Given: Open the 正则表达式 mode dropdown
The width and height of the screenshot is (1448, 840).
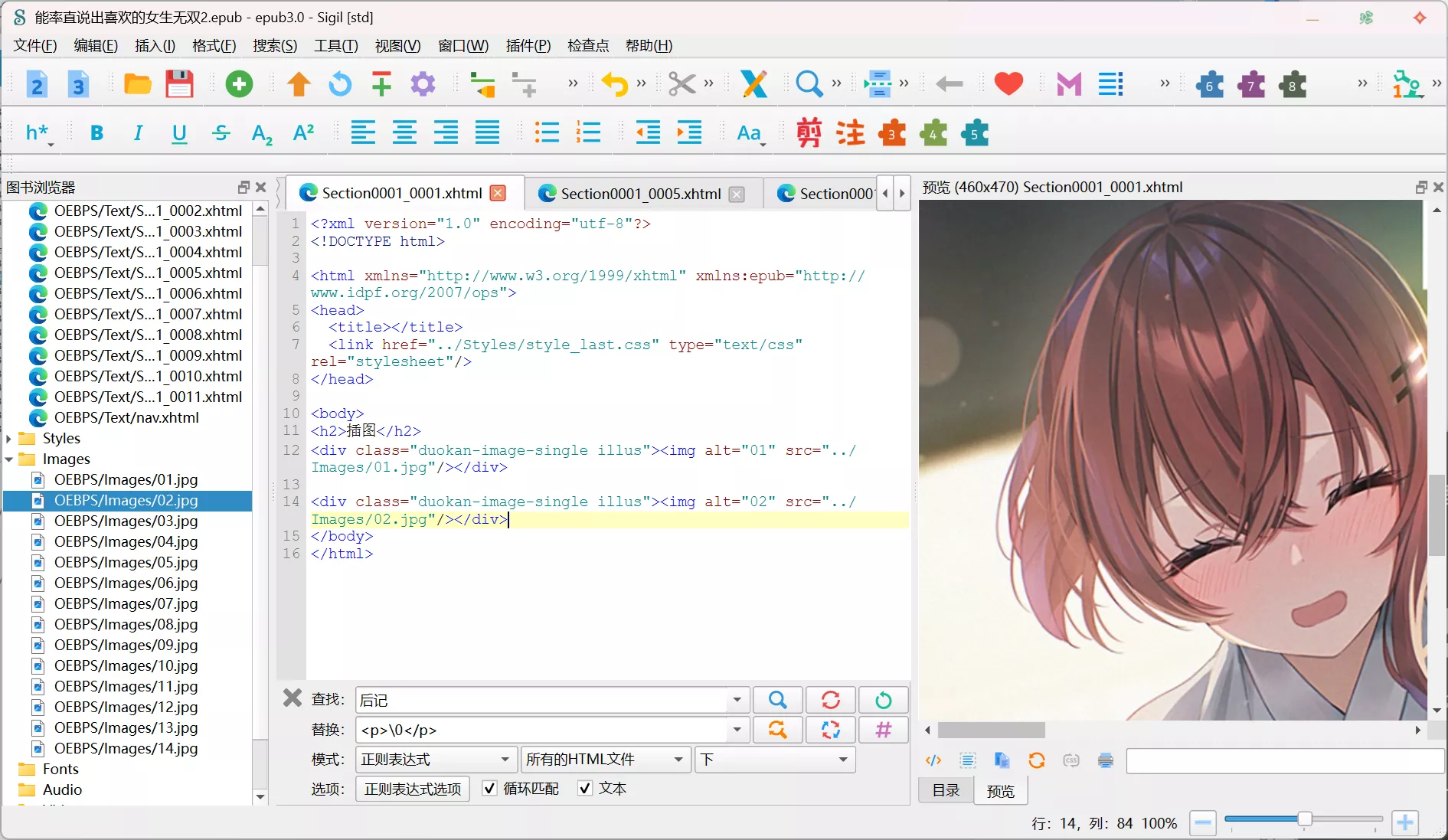Looking at the screenshot, I should tap(435, 760).
